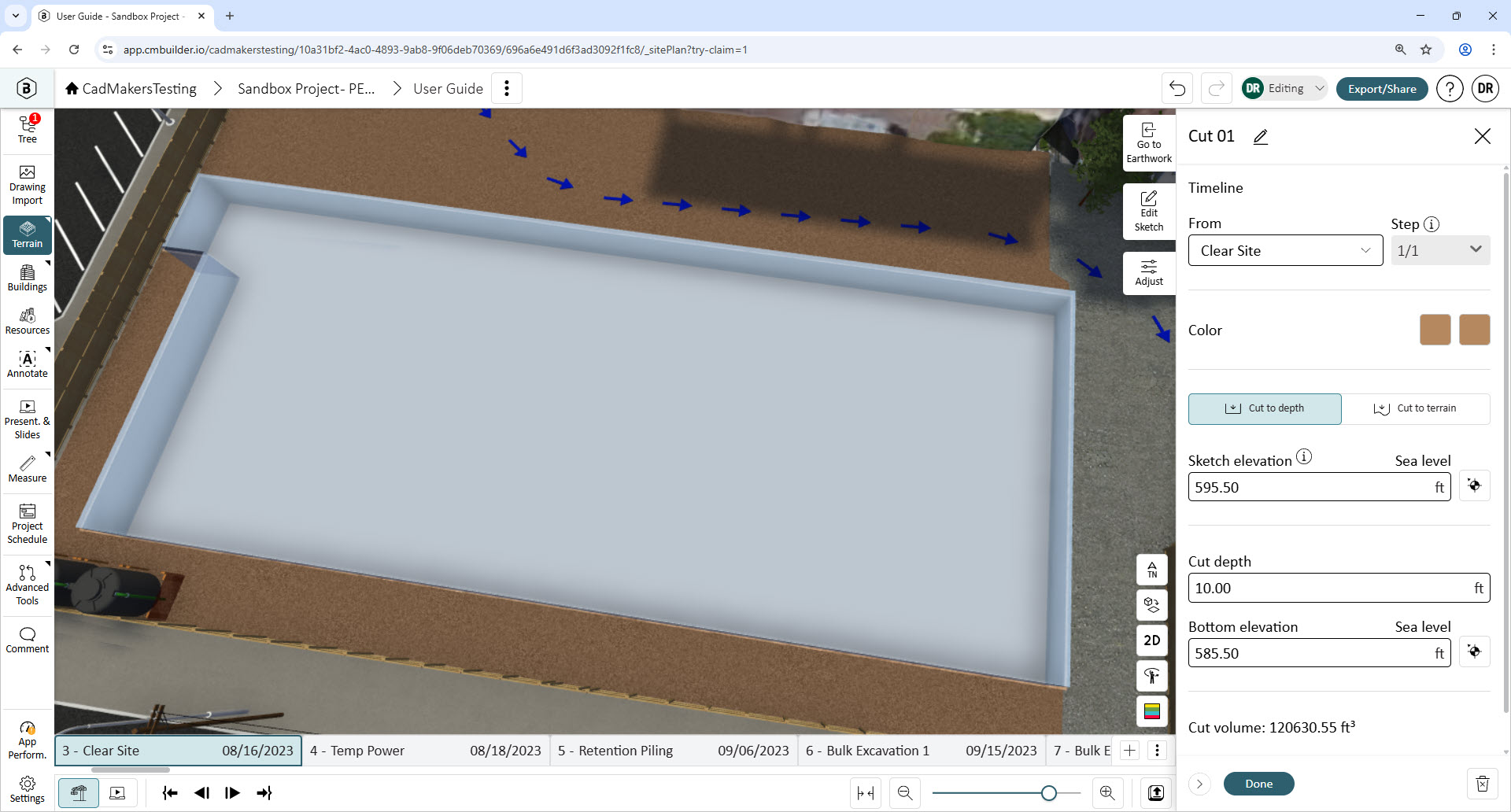Open the Resources tool

click(28, 322)
